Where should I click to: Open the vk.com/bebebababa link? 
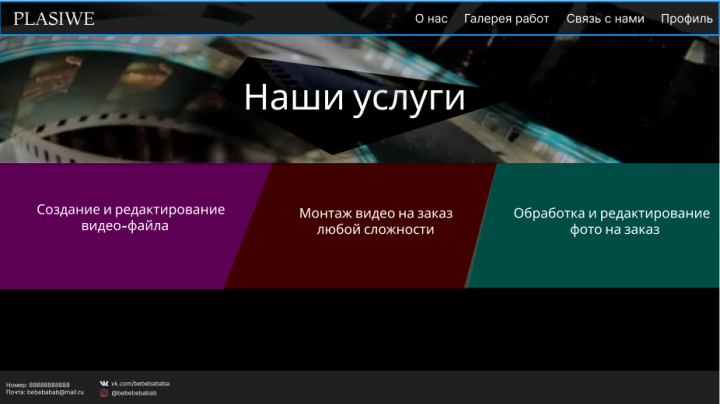pos(140,383)
